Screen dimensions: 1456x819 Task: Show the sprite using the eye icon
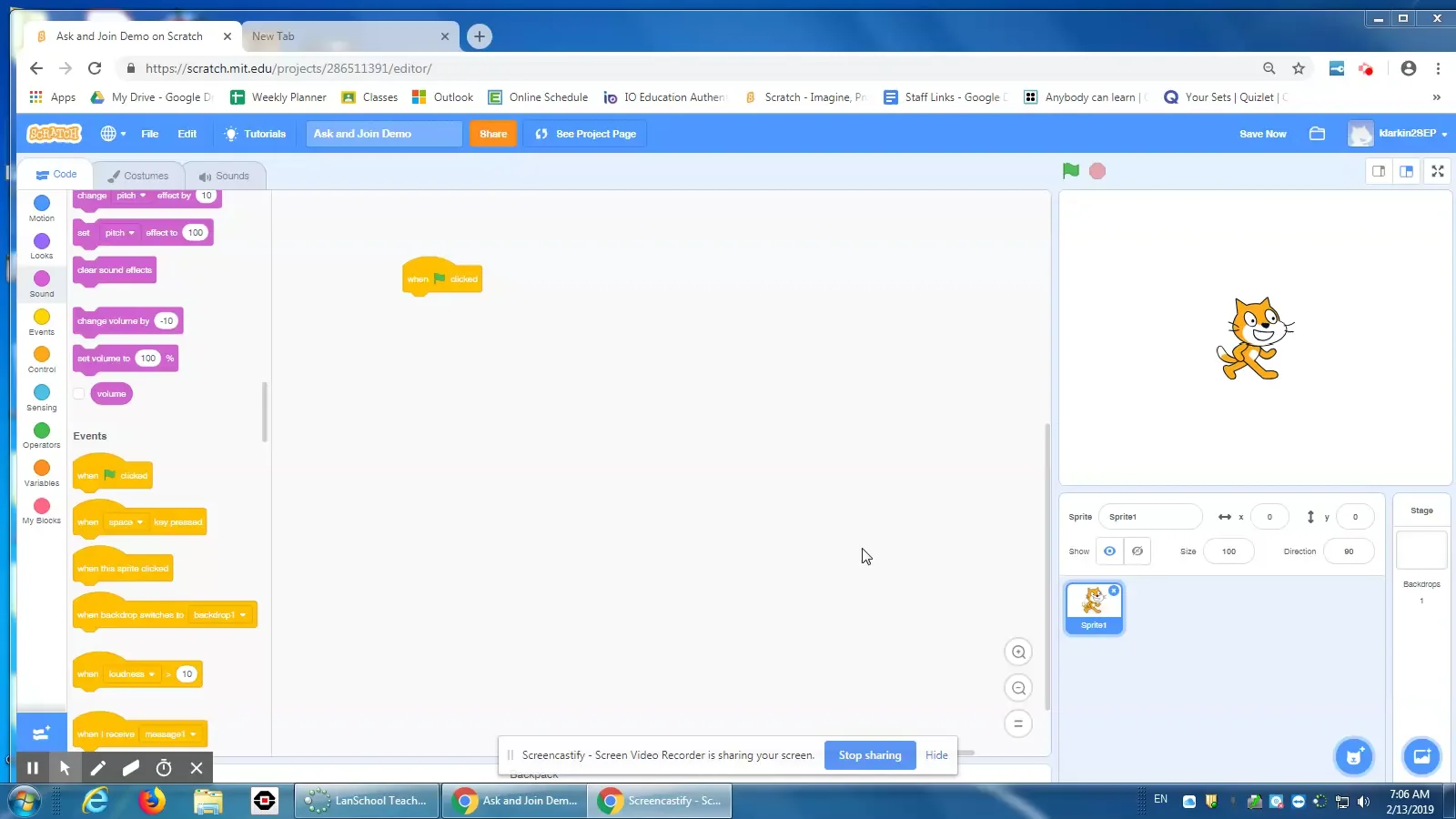(1109, 551)
